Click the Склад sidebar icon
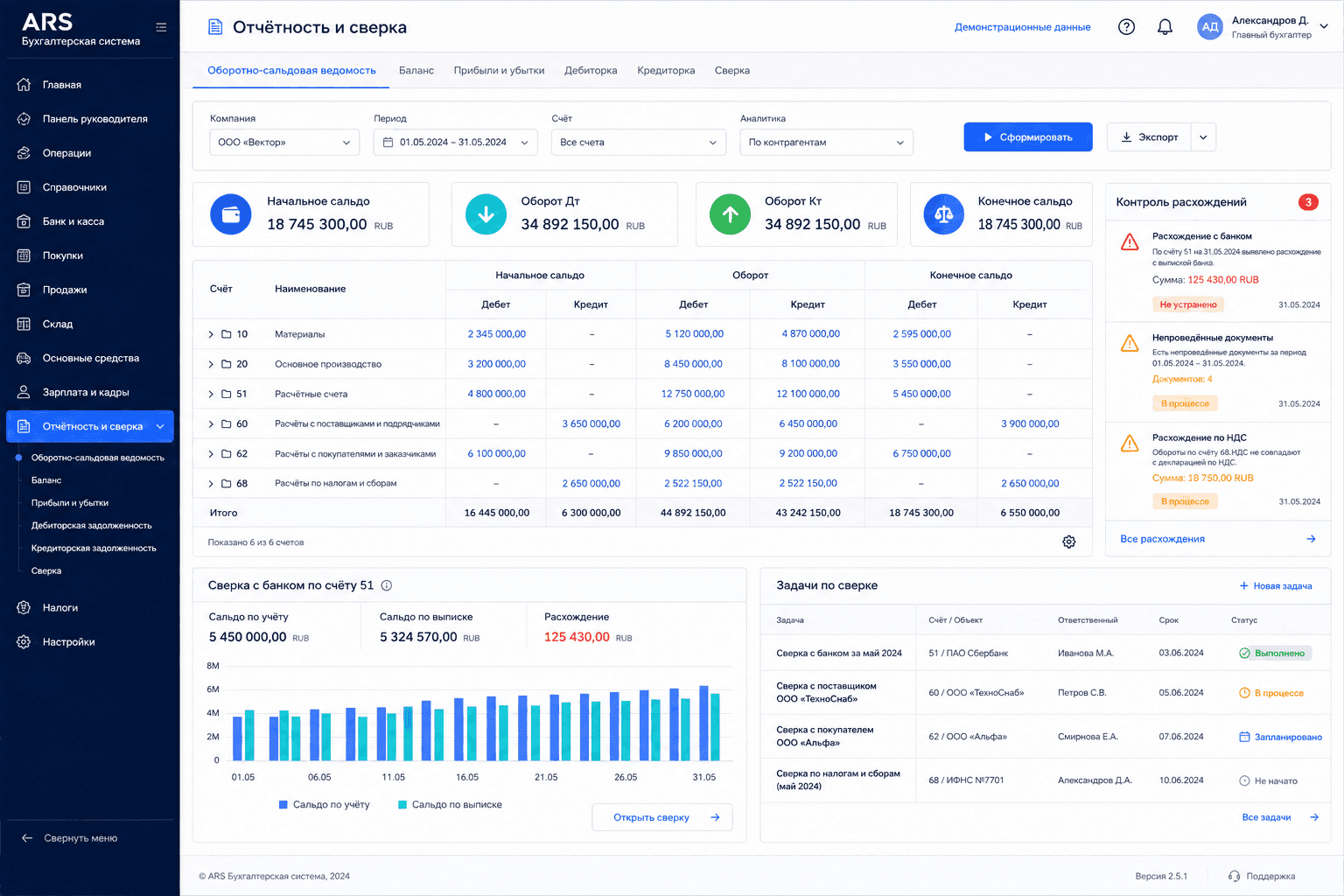1344x896 pixels. click(x=24, y=324)
